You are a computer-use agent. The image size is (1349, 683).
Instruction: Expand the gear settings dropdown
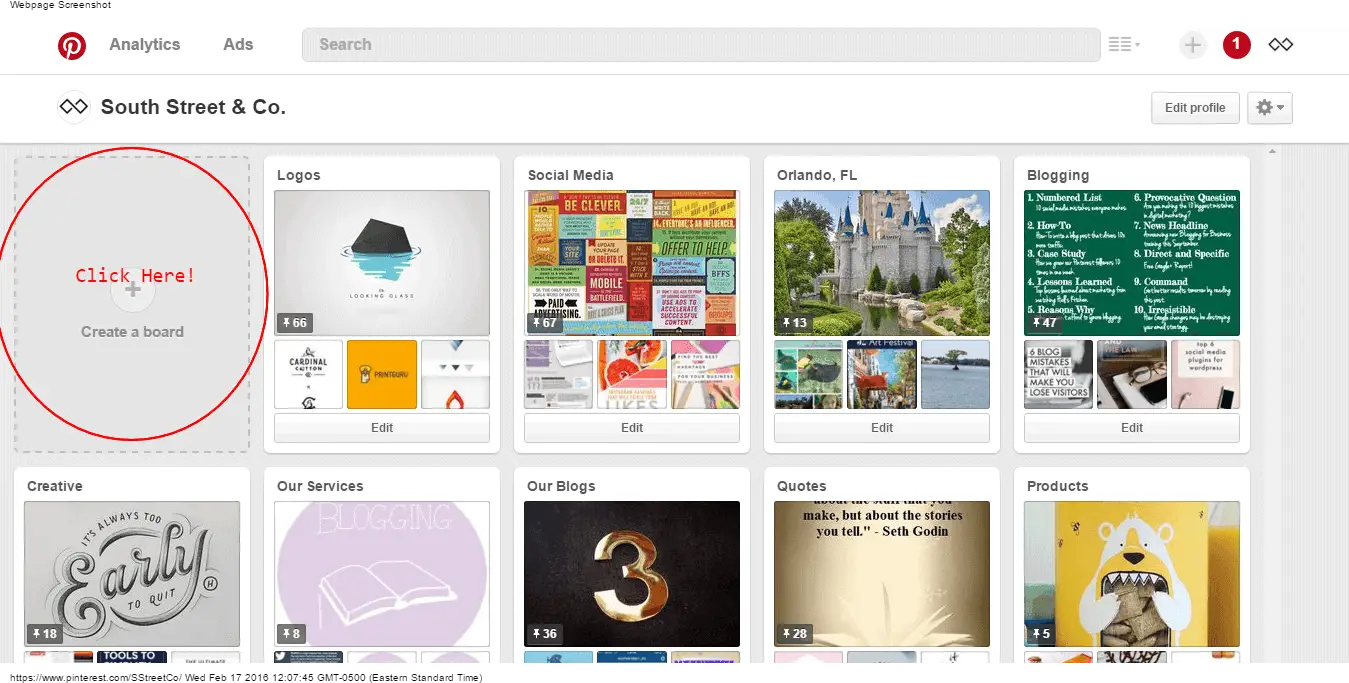tap(1270, 108)
